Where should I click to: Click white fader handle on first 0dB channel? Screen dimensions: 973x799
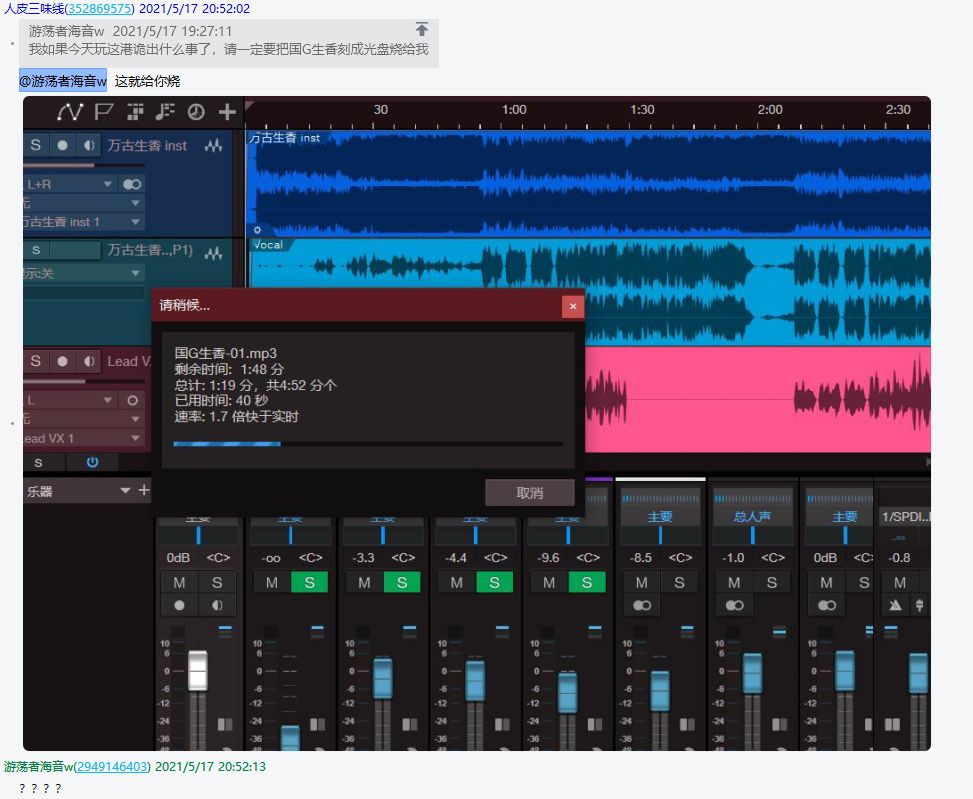point(197,670)
